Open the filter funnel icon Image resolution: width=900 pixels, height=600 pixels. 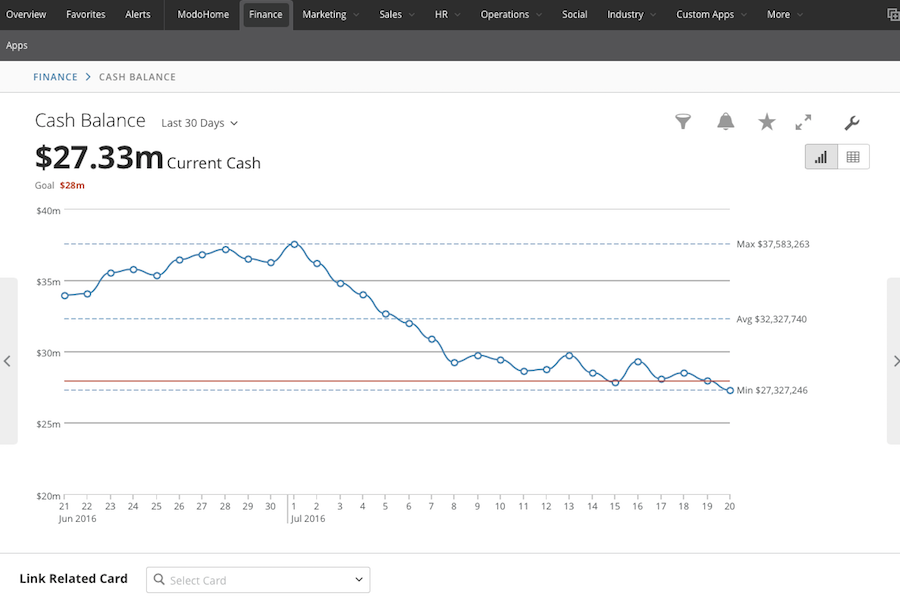pos(683,122)
